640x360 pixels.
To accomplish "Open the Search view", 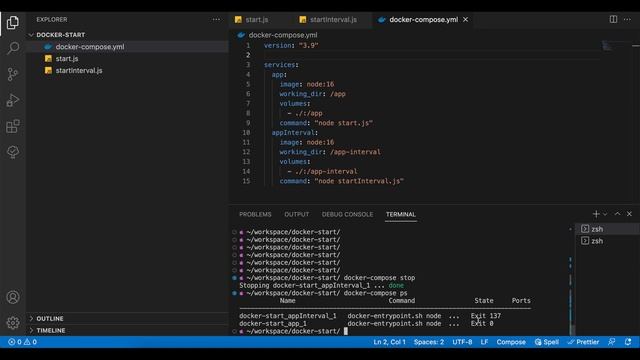I will tap(13, 48).
